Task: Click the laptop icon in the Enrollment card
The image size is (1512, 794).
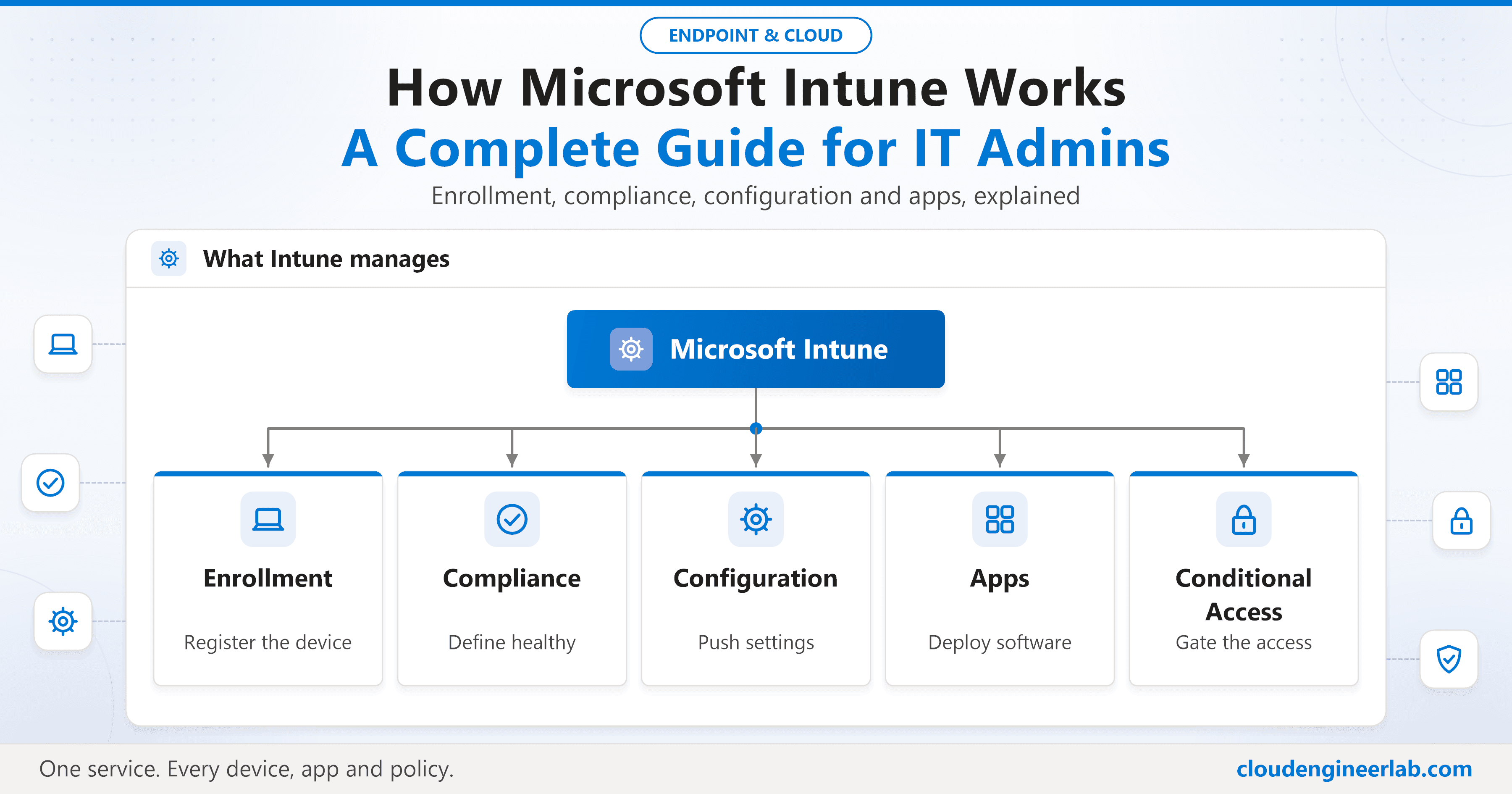Action: (268, 519)
